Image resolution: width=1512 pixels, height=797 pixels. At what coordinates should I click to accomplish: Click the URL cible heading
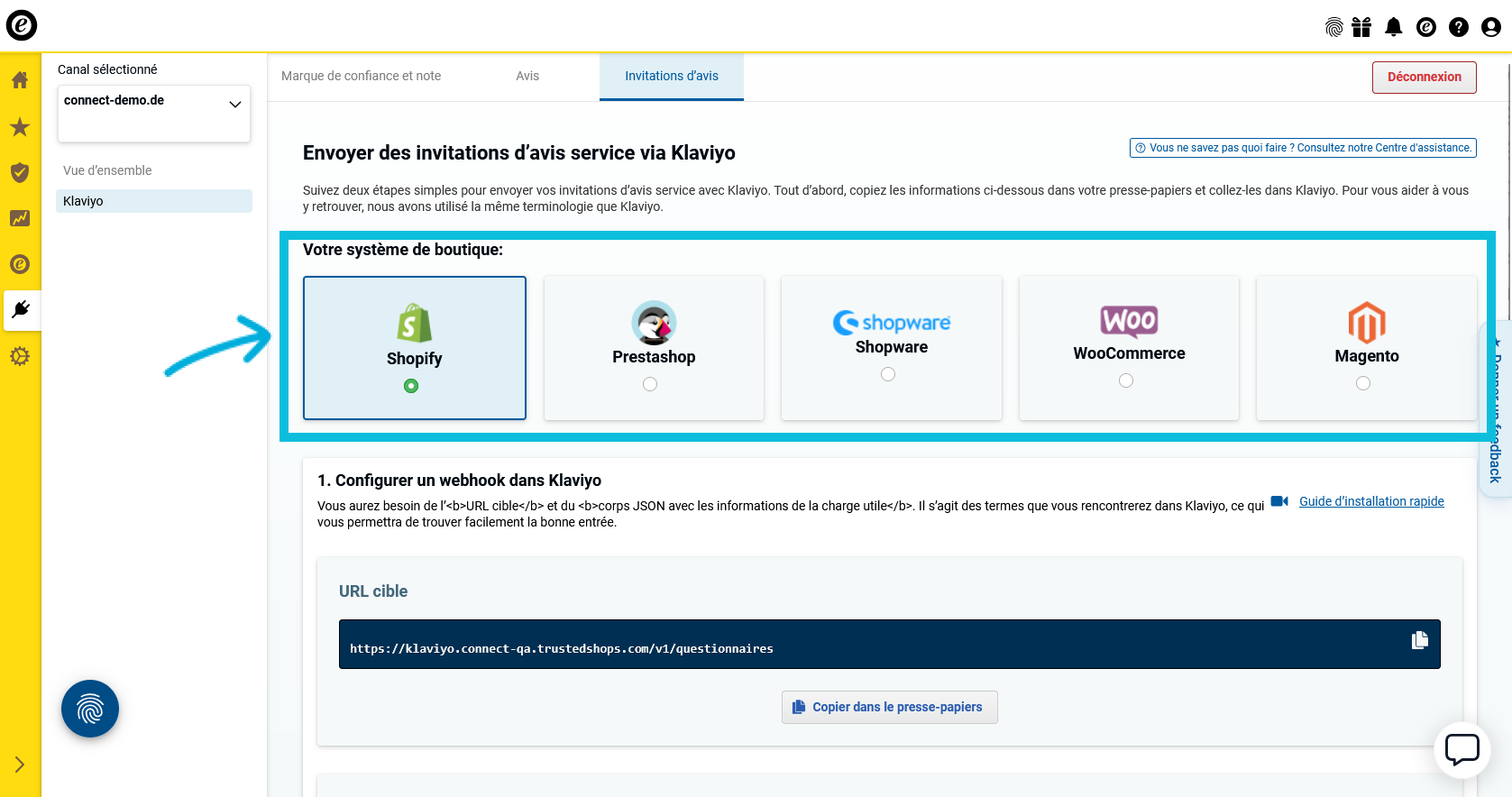pos(373,591)
